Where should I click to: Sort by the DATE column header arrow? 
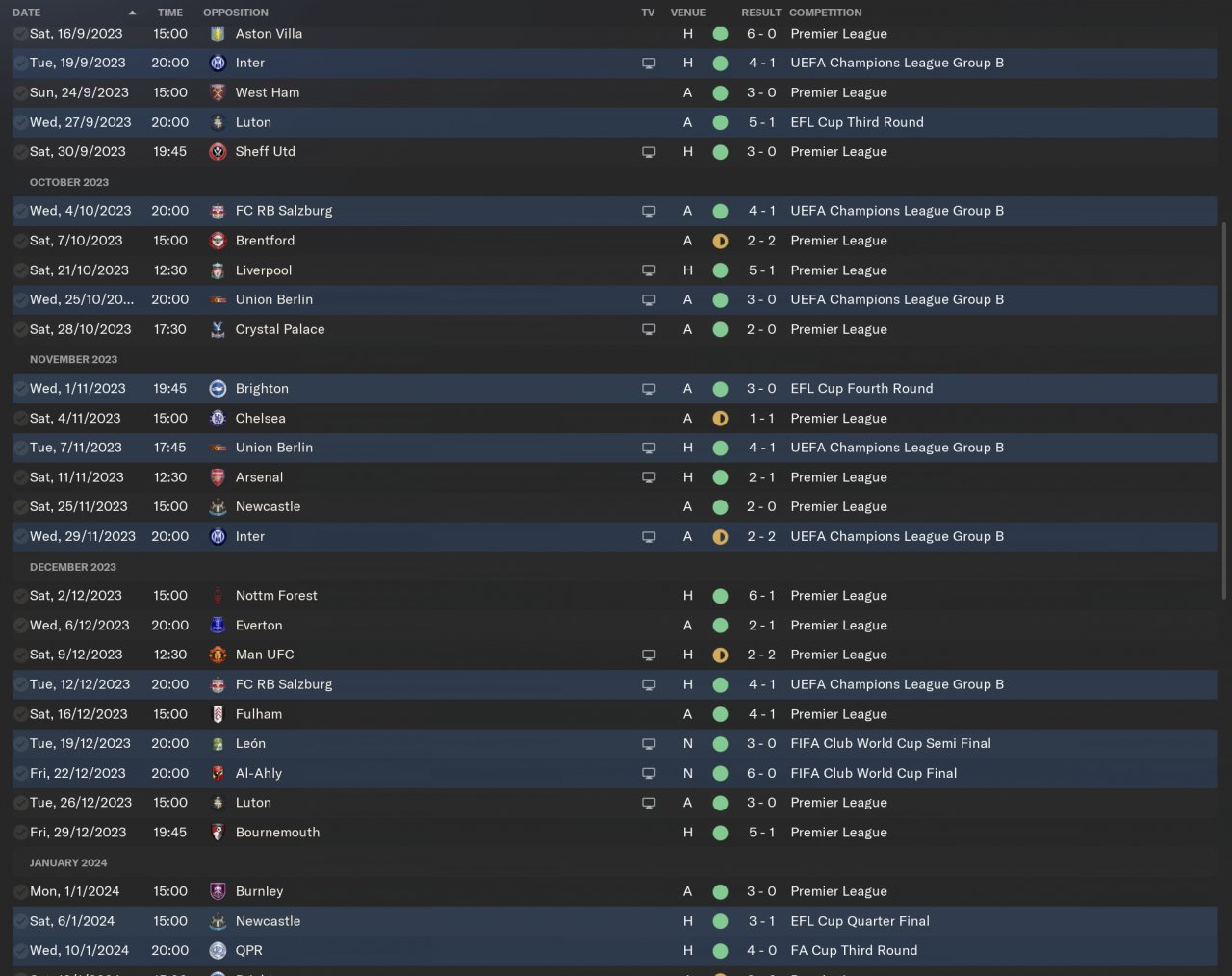click(x=132, y=13)
